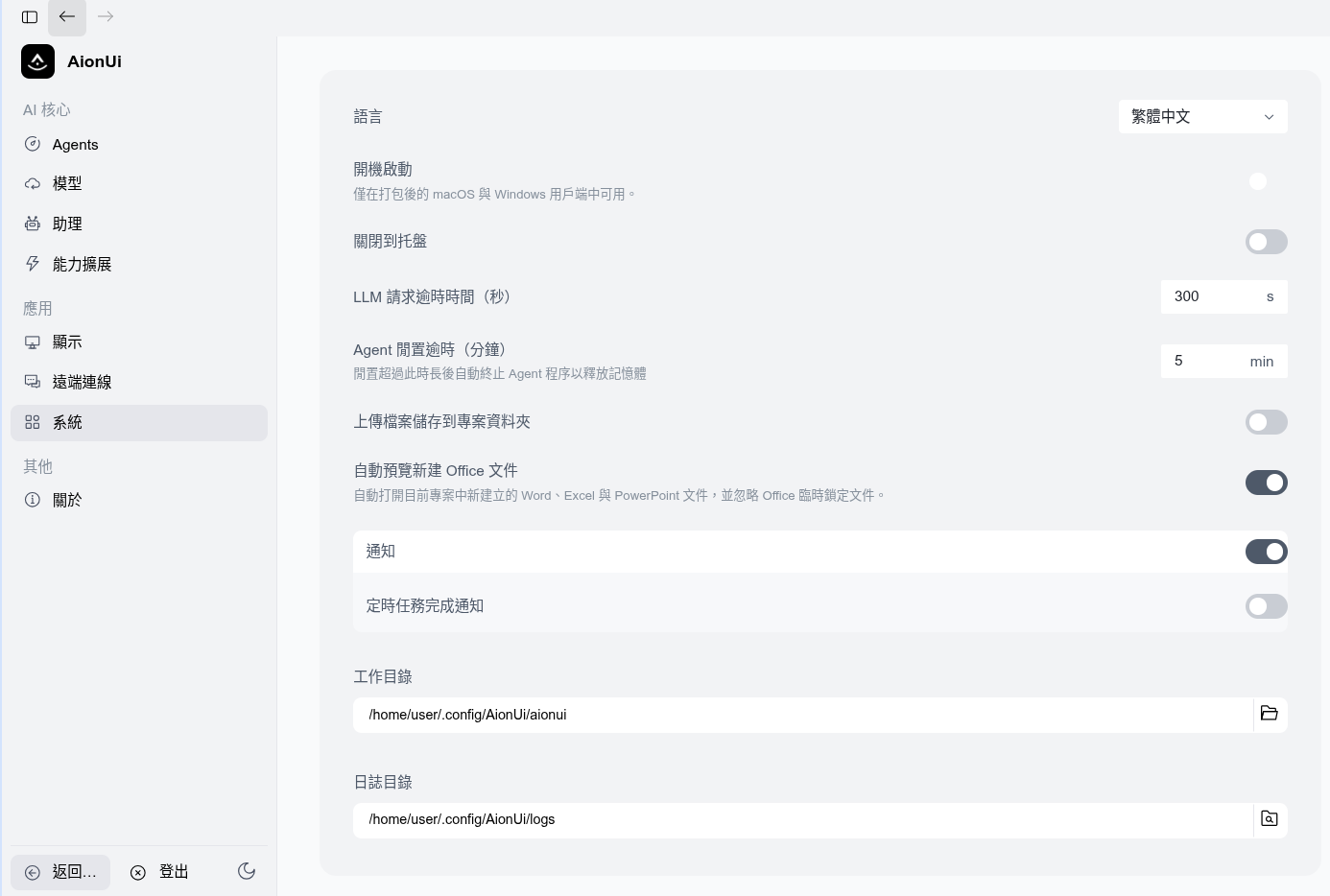Open 助理 in the sidebar
This screenshot has height=896, width=1330.
(x=139, y=224)
